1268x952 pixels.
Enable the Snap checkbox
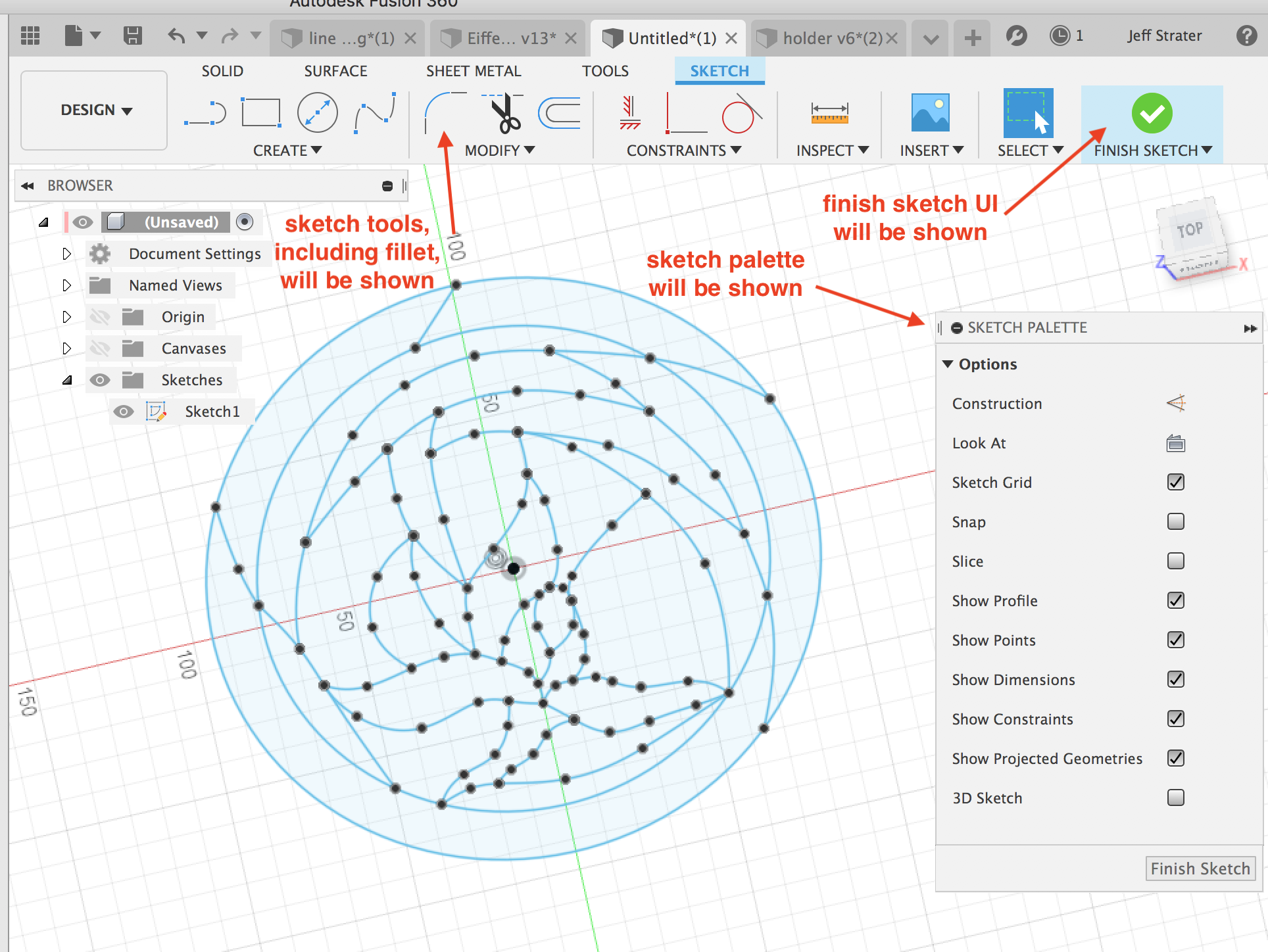tap(1176, 521)
